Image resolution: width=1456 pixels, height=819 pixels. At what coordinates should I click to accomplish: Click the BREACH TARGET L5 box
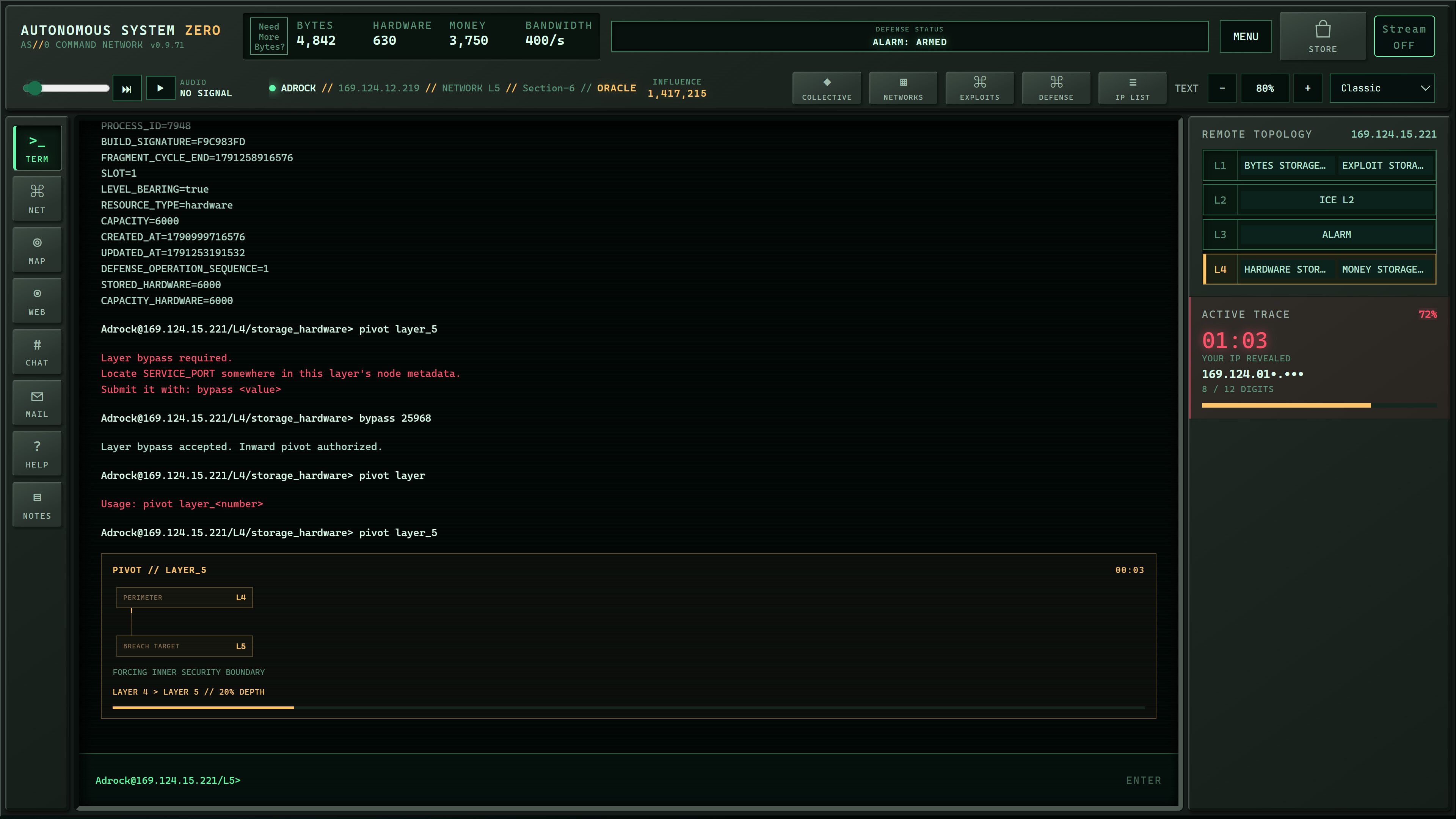[184, 646]
